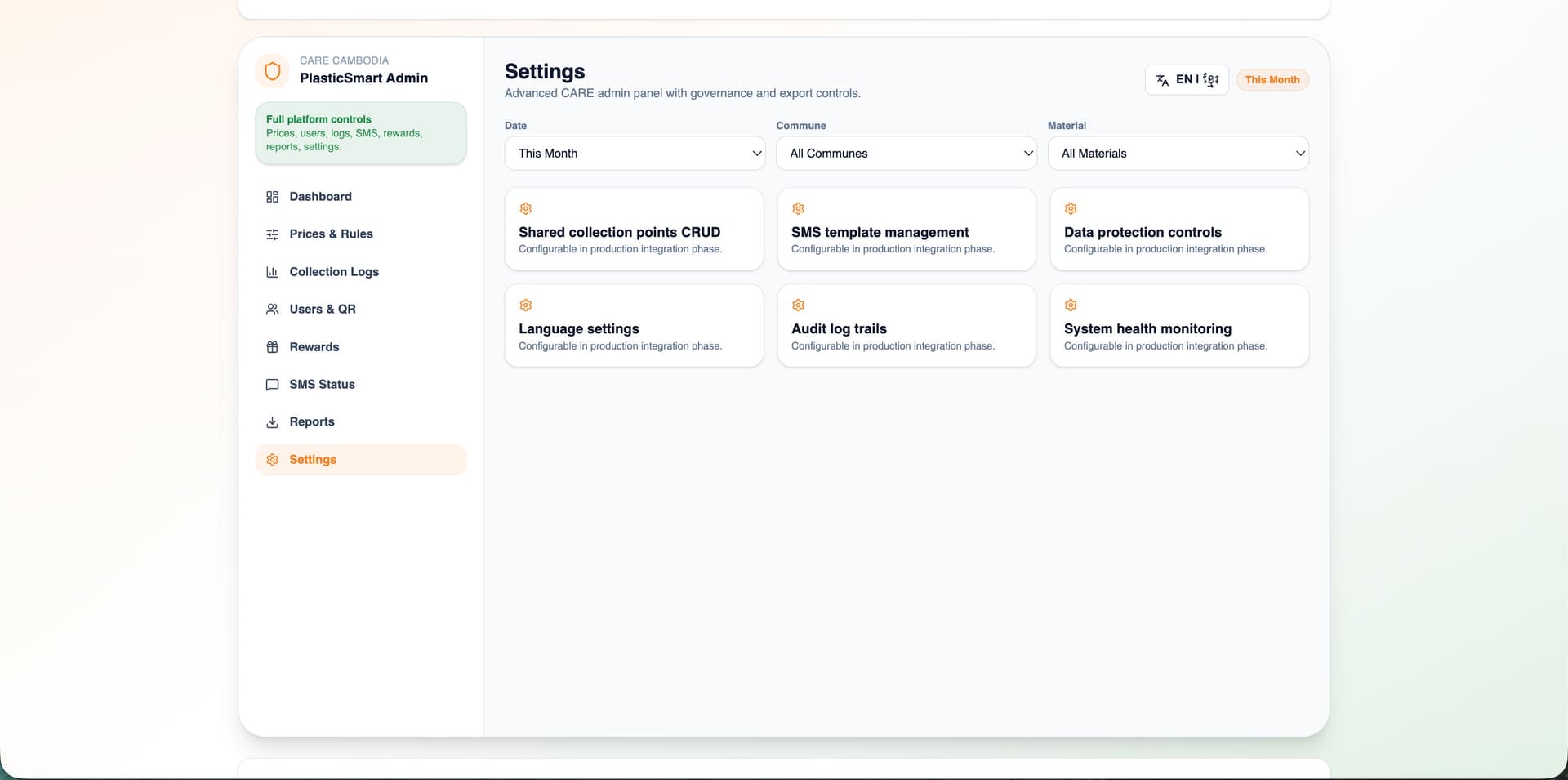Click the Settings page heading
Image resolution: width=1568 pixels, height=780 pixels.
pyautogui.click(x=545, y=72)
